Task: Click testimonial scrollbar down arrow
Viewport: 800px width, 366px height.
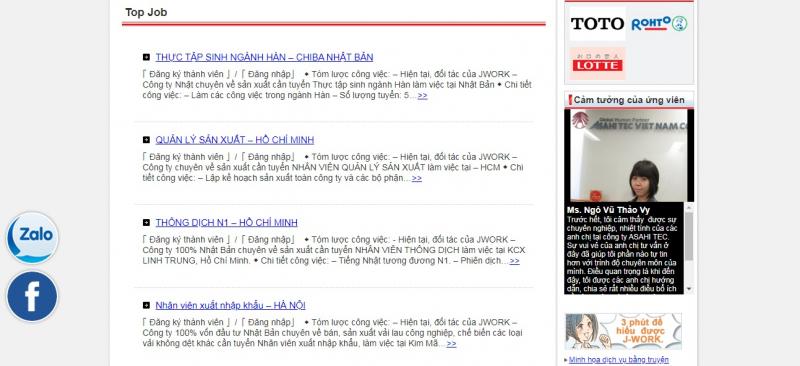Action: click(x=689, y=289)
